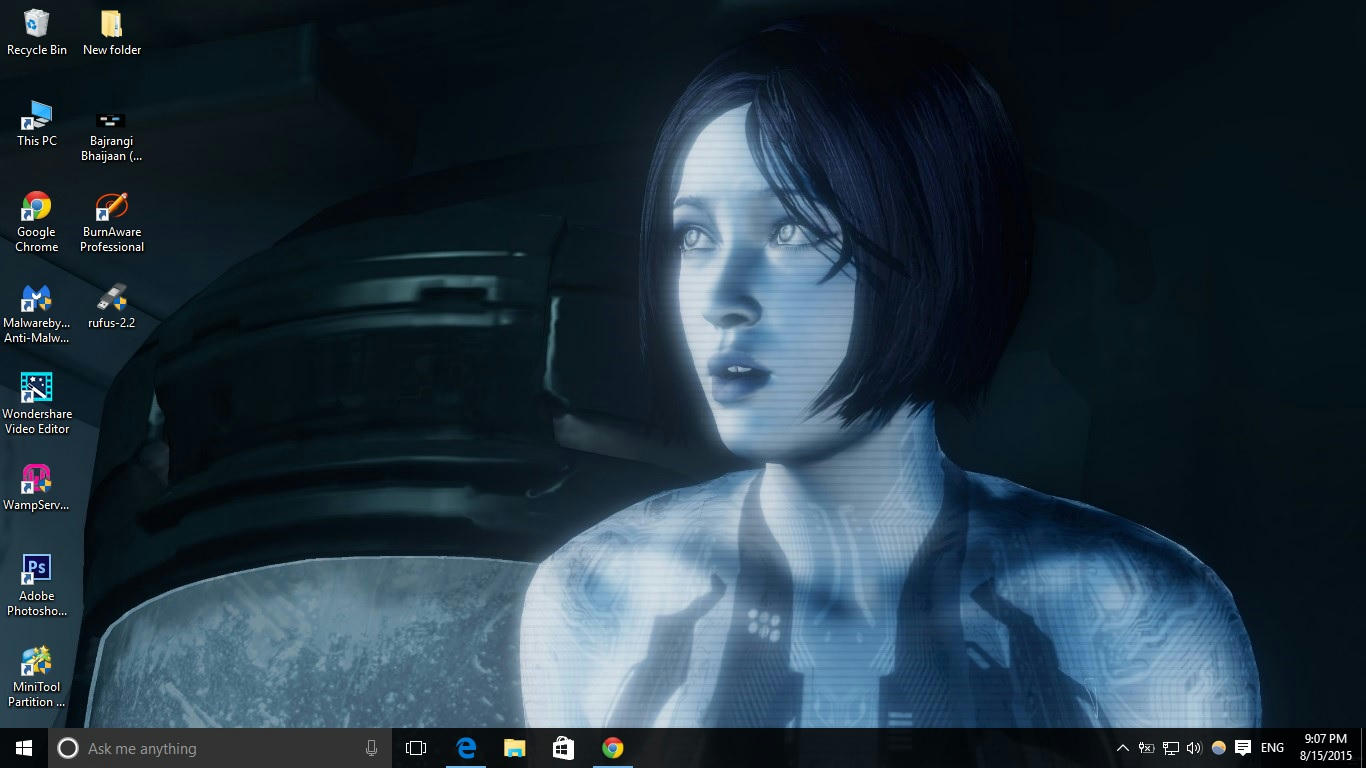The width and height of the screenshot is (1366, 768).
Task: Click the Ask me anything search box
Action: (218, 748)
